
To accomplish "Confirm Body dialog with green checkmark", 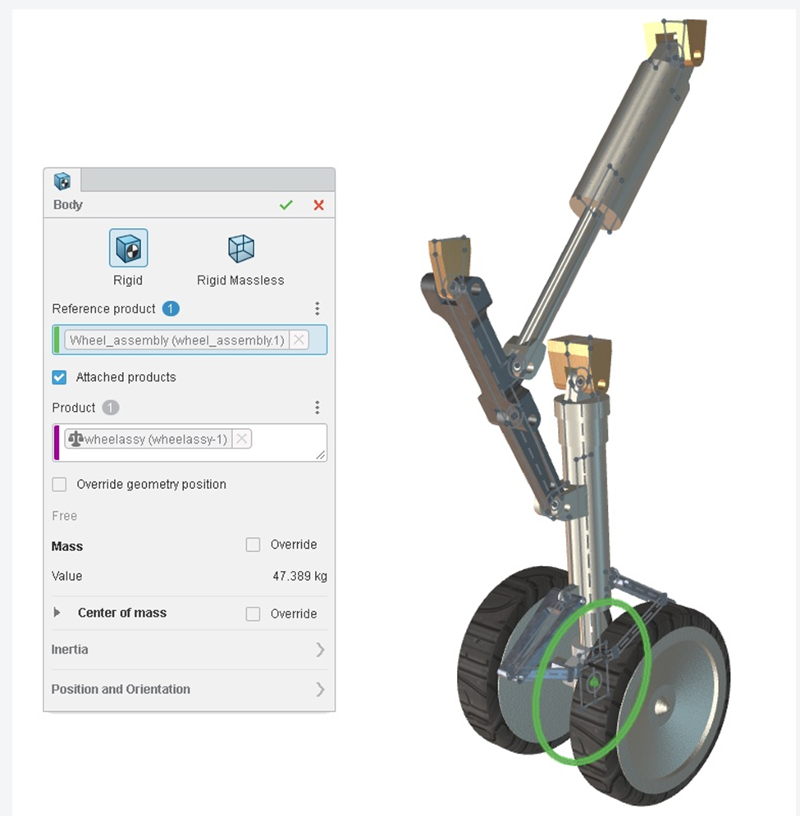I will tap(286, 205).
